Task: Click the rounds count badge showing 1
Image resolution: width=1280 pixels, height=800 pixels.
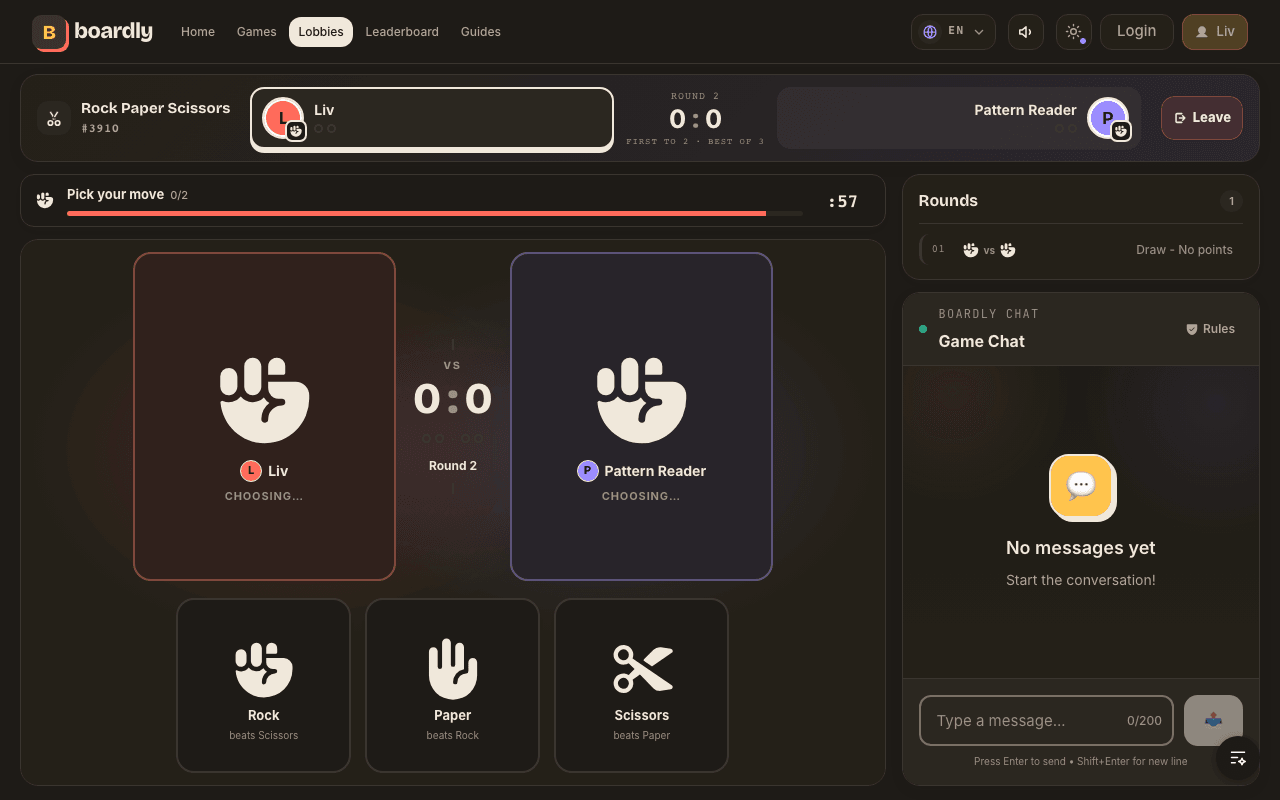Action: [1231, 201]
